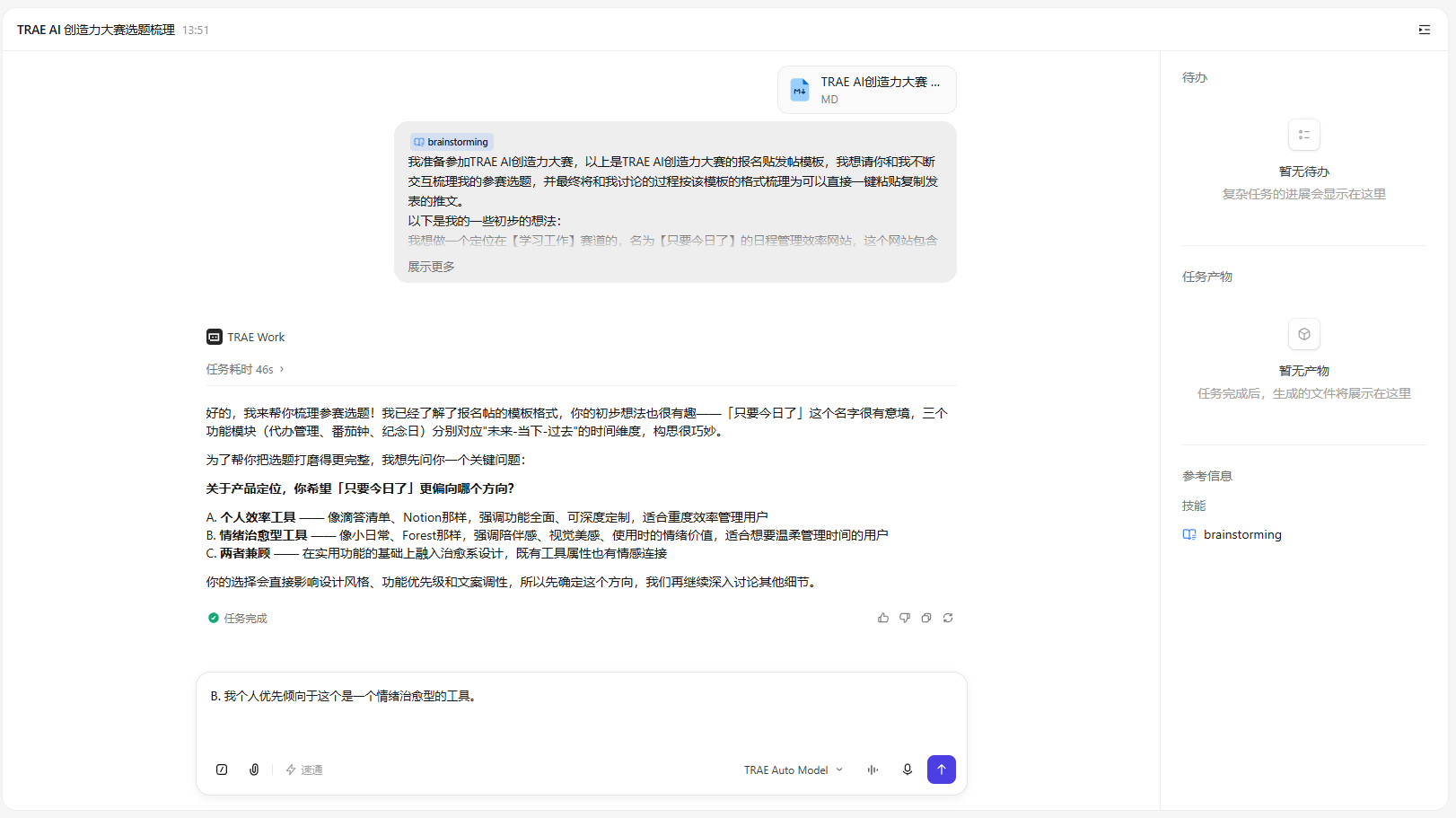
Task: Click the green 任务完成 check icon
Action: [x=214, y=618]
